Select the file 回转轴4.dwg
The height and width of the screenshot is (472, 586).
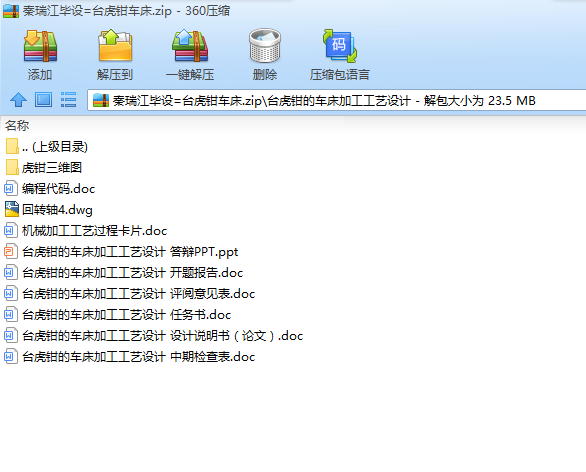point(49,209)
